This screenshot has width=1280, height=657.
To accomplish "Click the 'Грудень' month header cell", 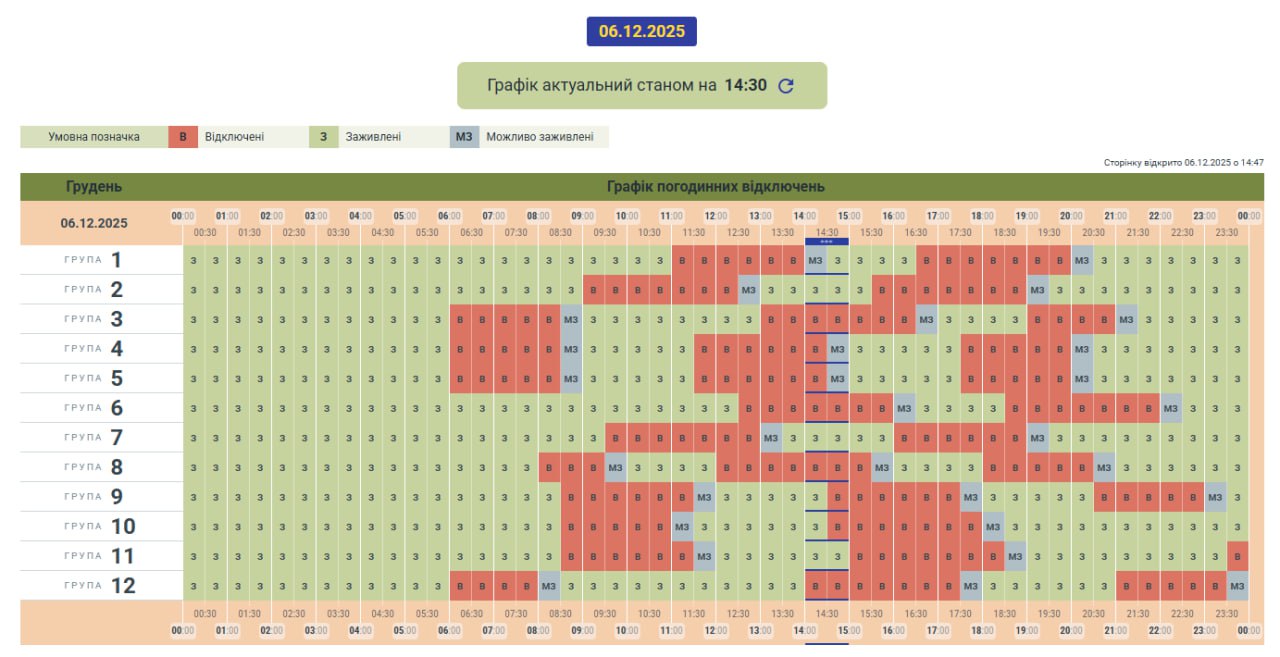I will pos(94,187).
